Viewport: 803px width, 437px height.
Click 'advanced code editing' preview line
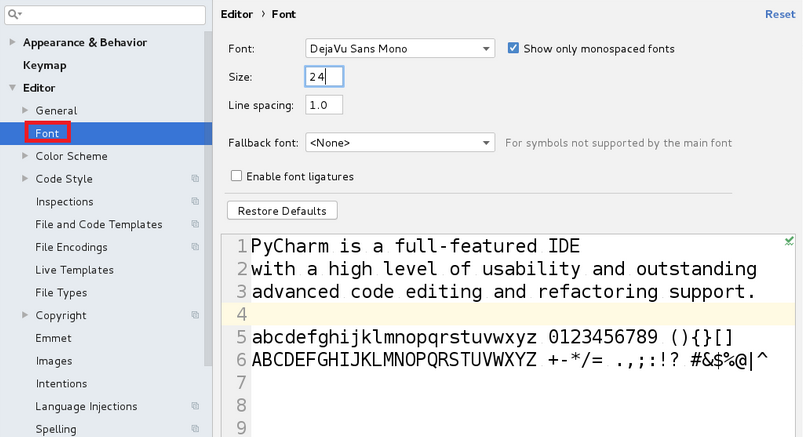(504, 292)
